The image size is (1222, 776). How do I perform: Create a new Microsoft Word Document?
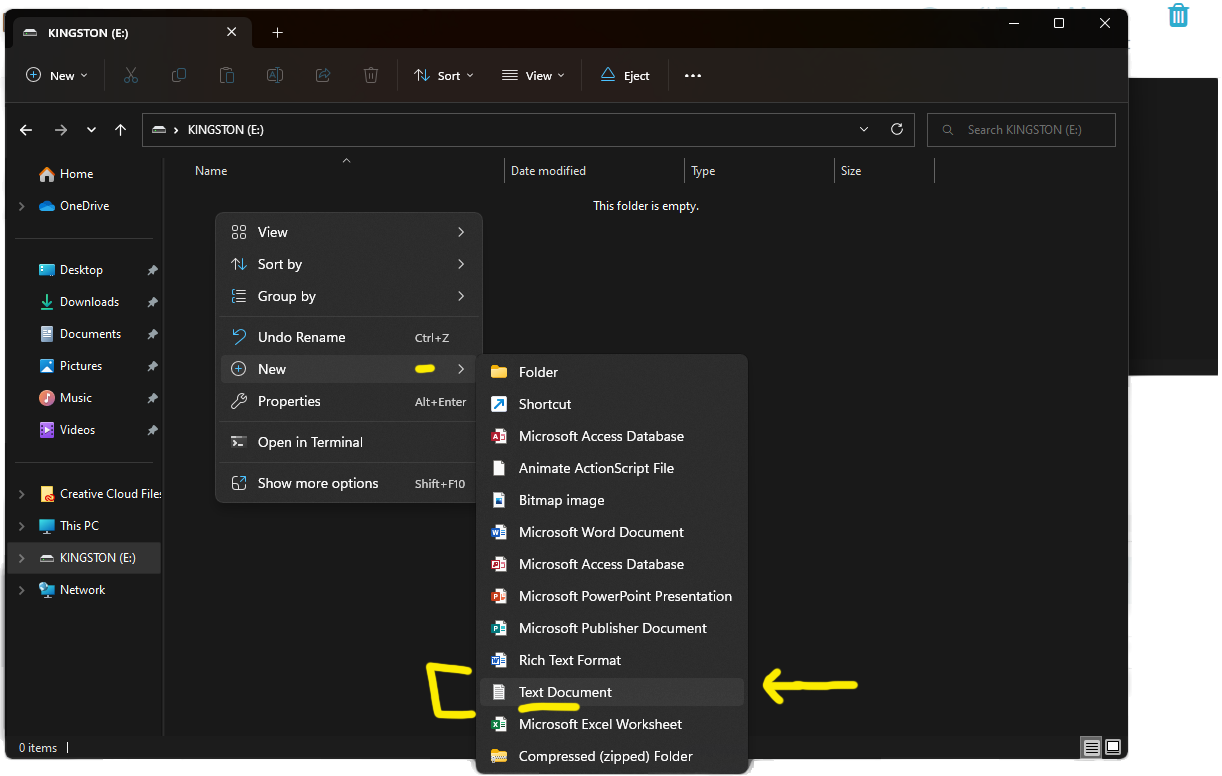612,532
